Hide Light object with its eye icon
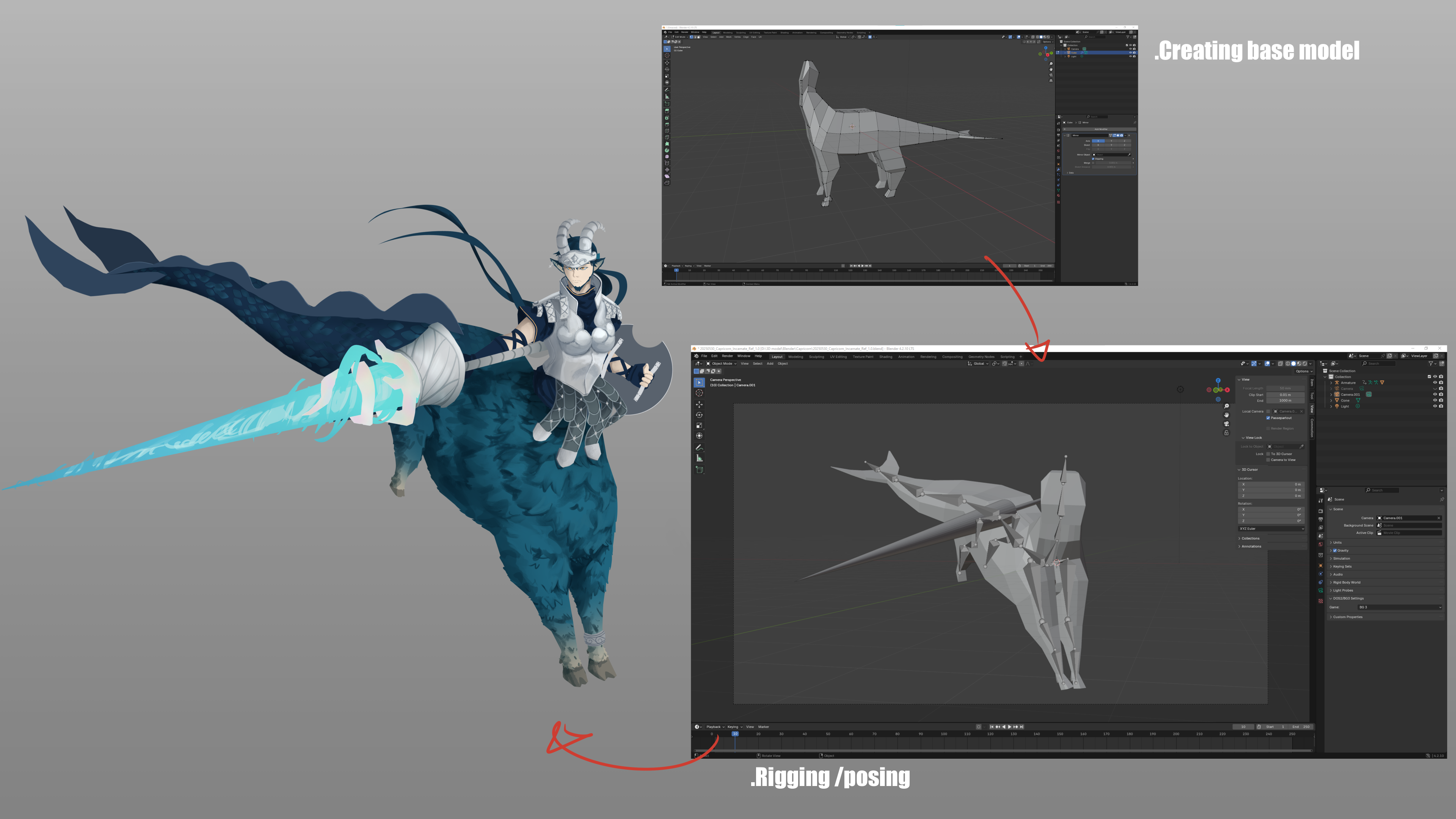The width and height of the screenshot is (1456, 819). tap(1435, 406)
